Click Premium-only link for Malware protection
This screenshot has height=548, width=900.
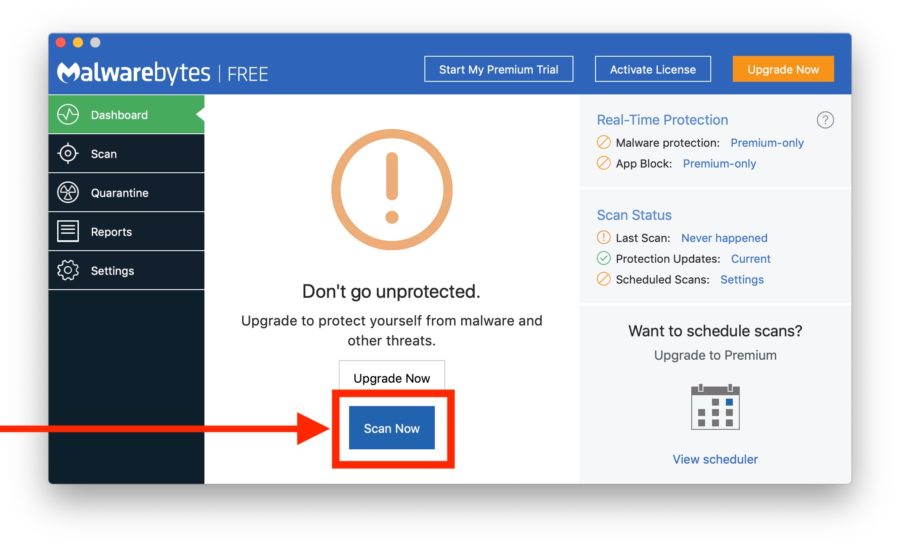tap(767, 142)
